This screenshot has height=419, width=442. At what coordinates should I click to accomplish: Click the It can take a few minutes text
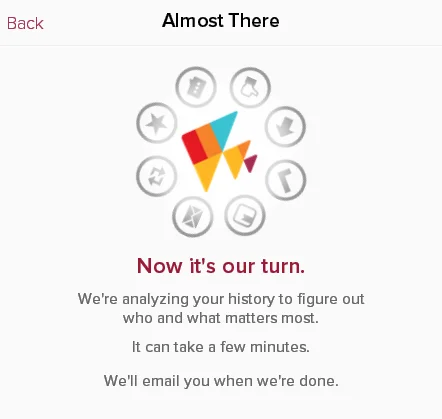(x=221, y=347)
